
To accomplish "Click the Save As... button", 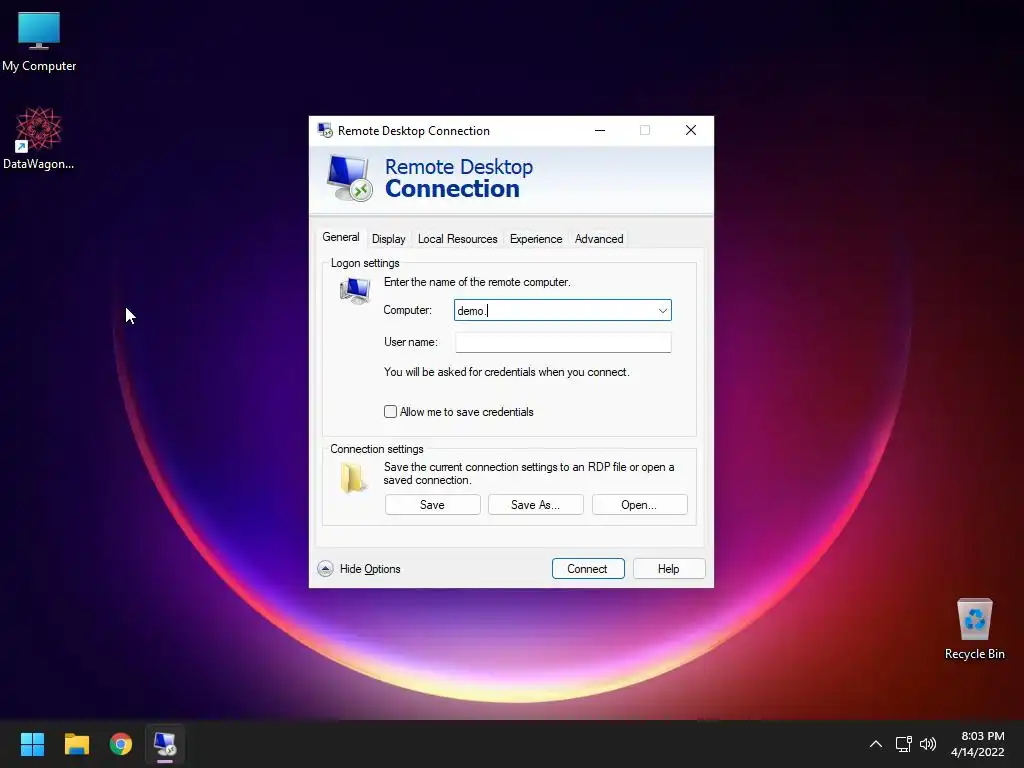I will (x=536, y=505).
